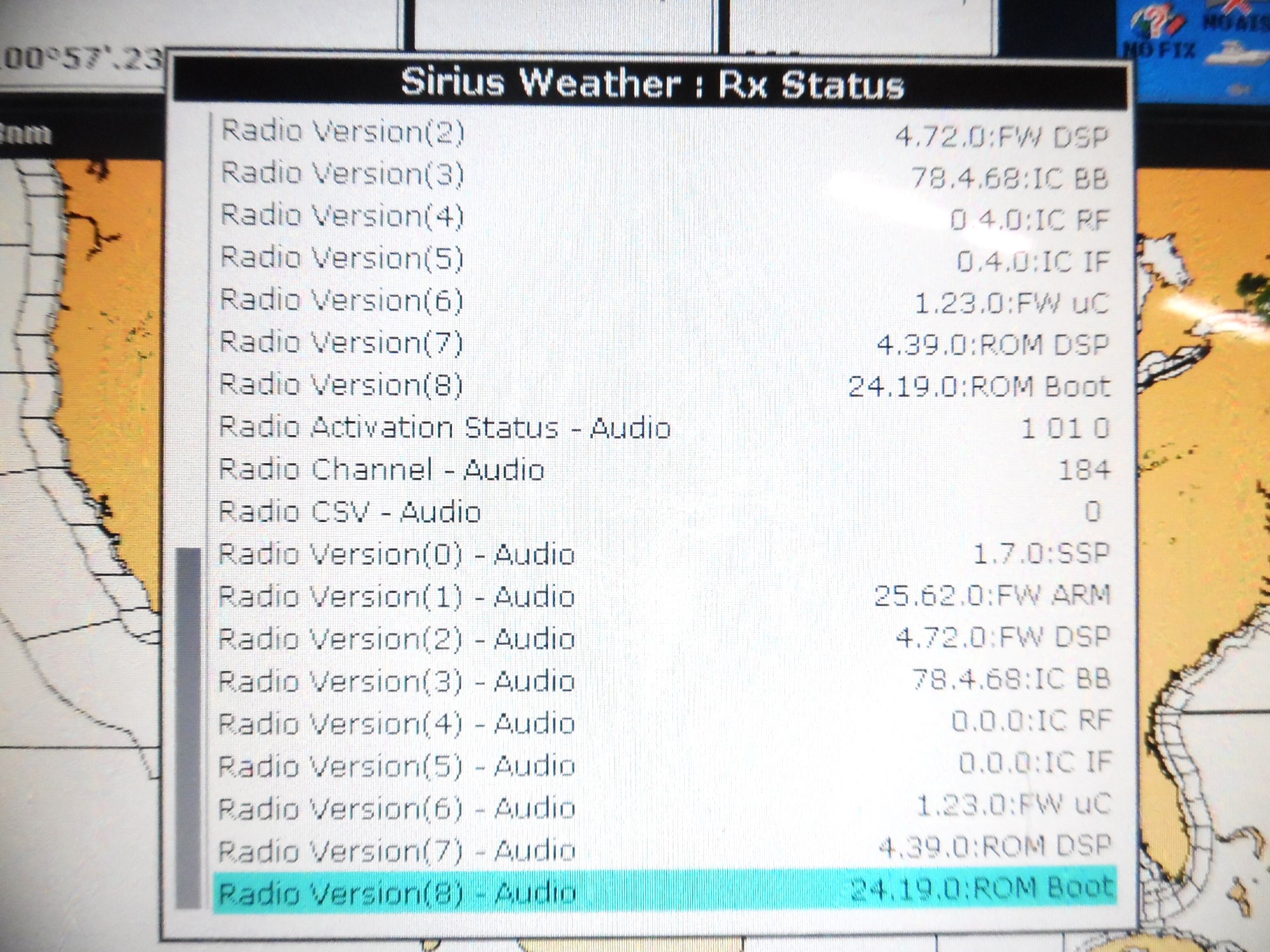The height and width of the screenshot is (952, 1270).
Task: Select Radio Version(2) - Audio row
Action: click(x=664, y=639)
